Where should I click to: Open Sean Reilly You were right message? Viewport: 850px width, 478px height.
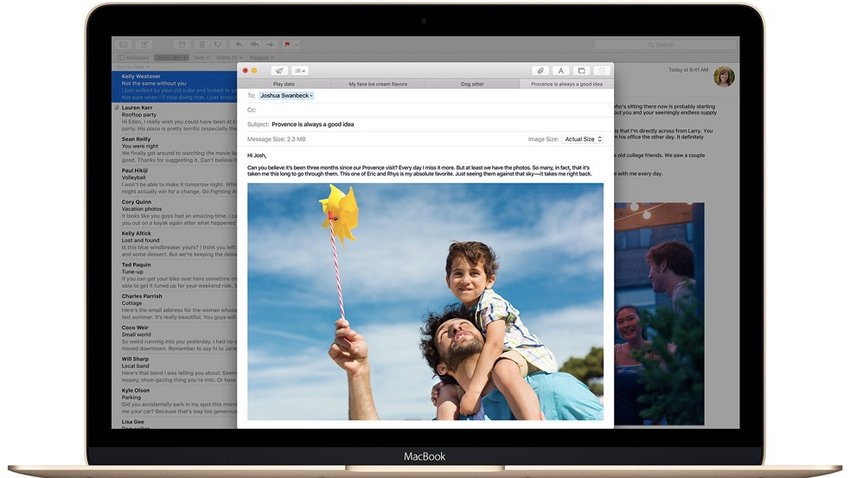click(x=175, y=150)
